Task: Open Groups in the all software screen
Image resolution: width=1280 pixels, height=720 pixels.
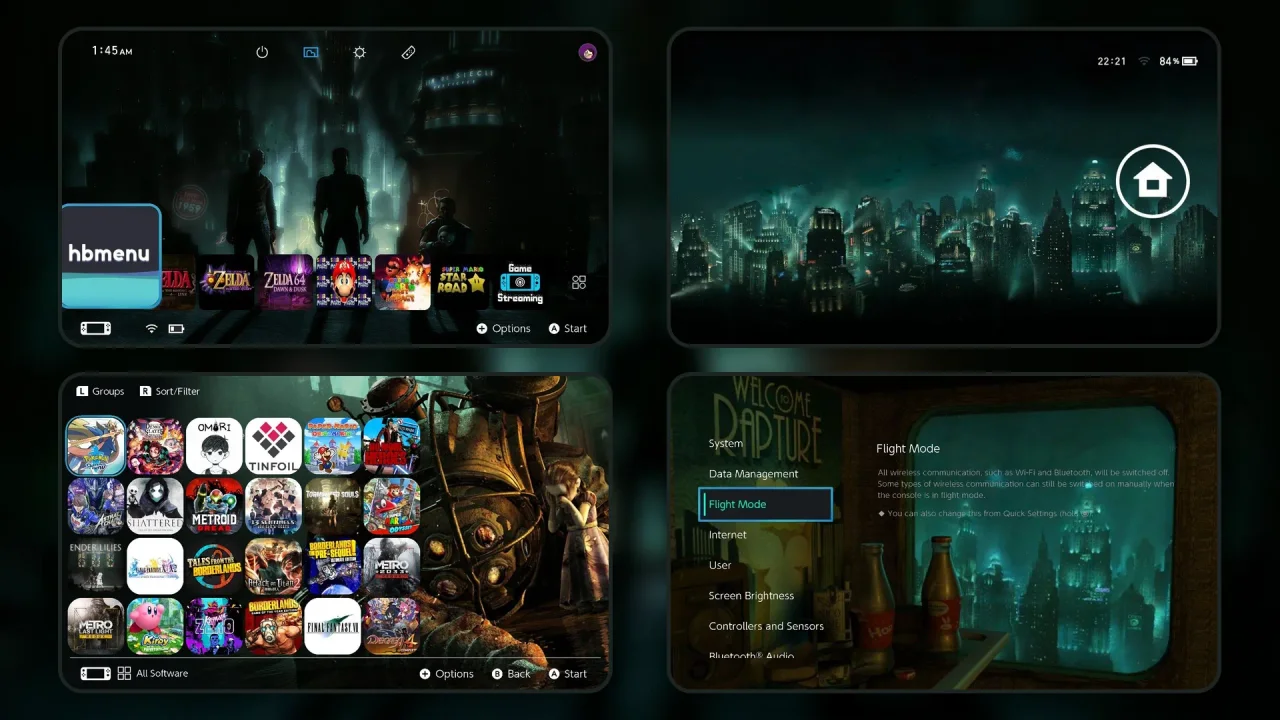Action: [x=100, y=391]
